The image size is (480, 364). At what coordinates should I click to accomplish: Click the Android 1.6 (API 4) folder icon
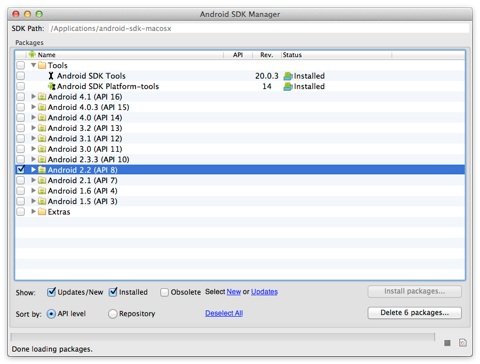pyautogui.click(x=42, y=191)
